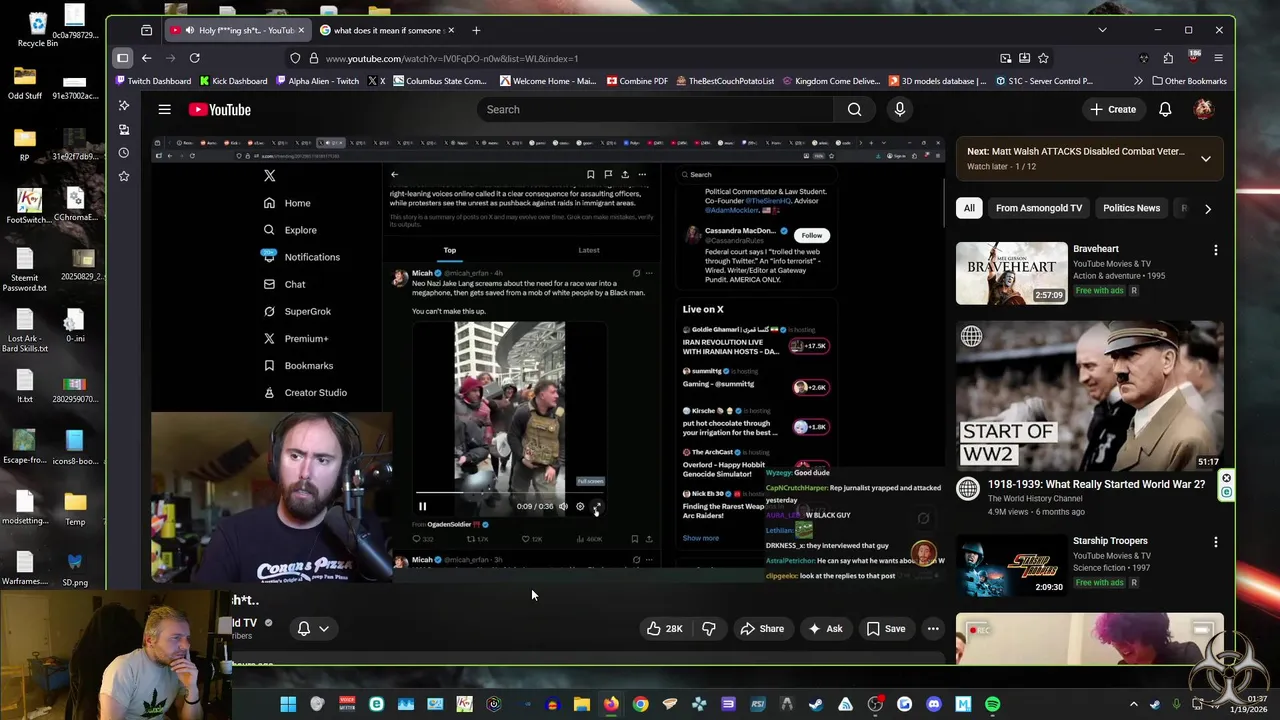Viewport: 1280px width, 720px height.
Task: Switch to YouTube video tab
Action: click(x=237, y=30)
